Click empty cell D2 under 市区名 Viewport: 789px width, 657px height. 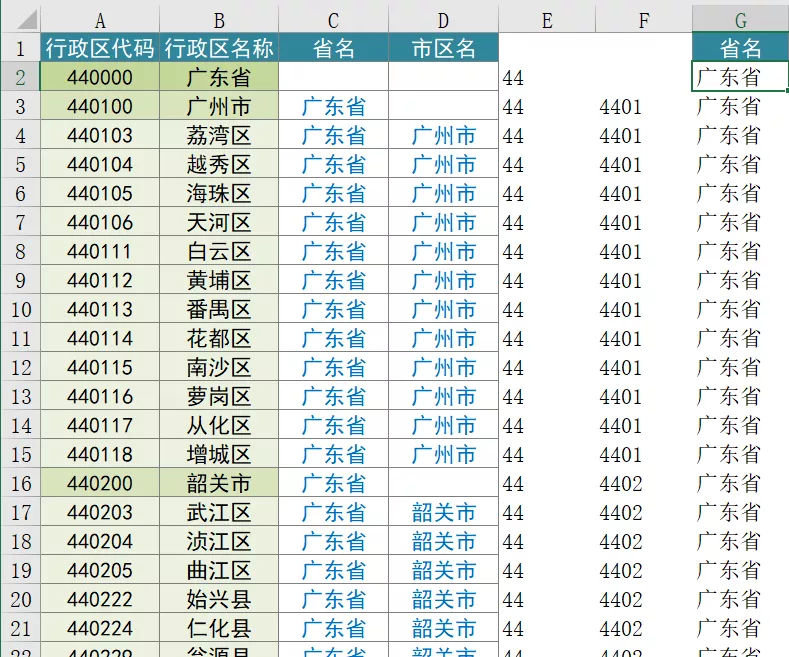pyautogui.click(x=443, y=77)
